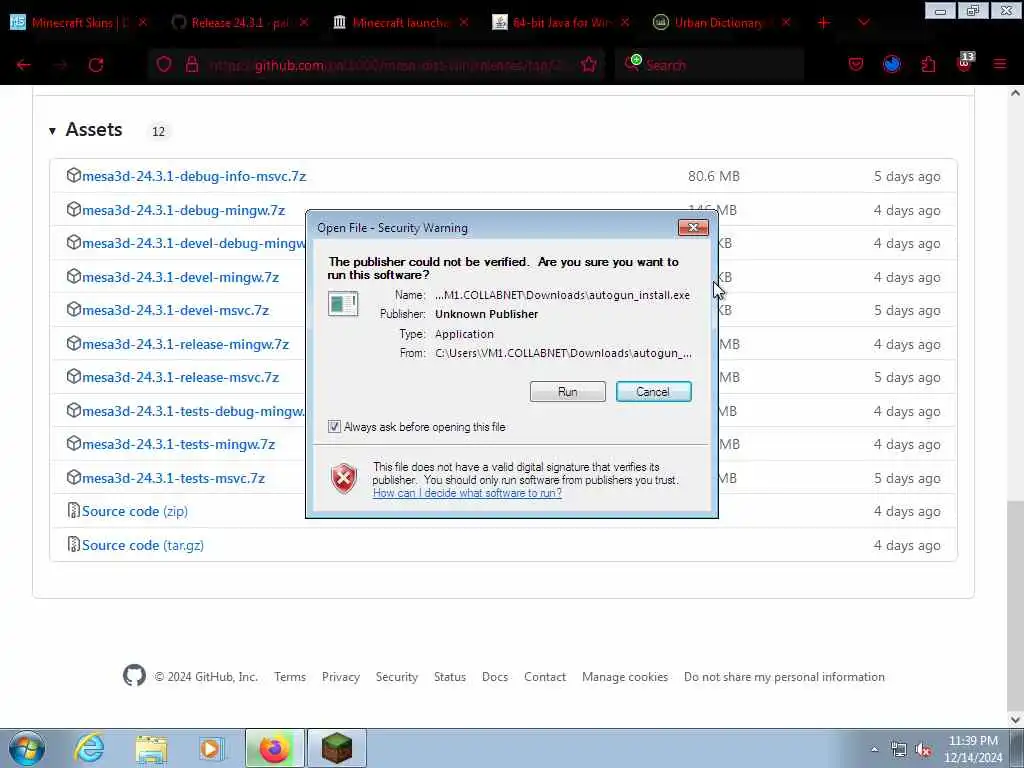The height and width of the screenshot is (768, 1024).
Task: Open the Windows Start menu orb
Action: click(26, 748)
